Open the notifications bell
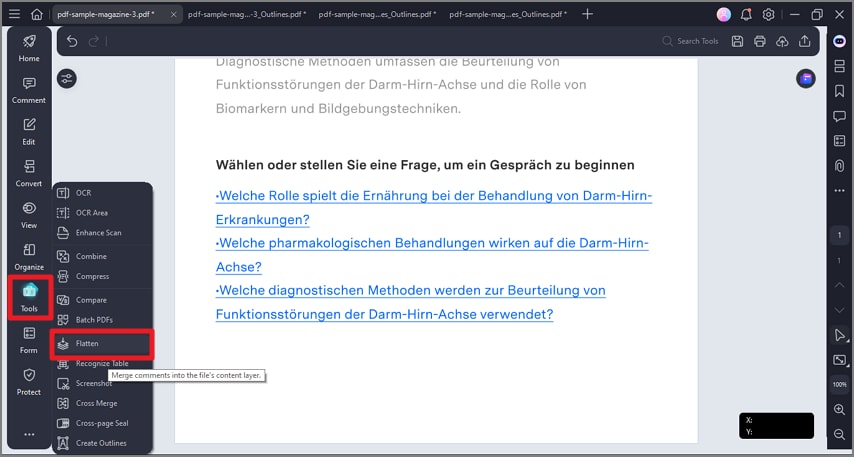 [x=746, y=15]
